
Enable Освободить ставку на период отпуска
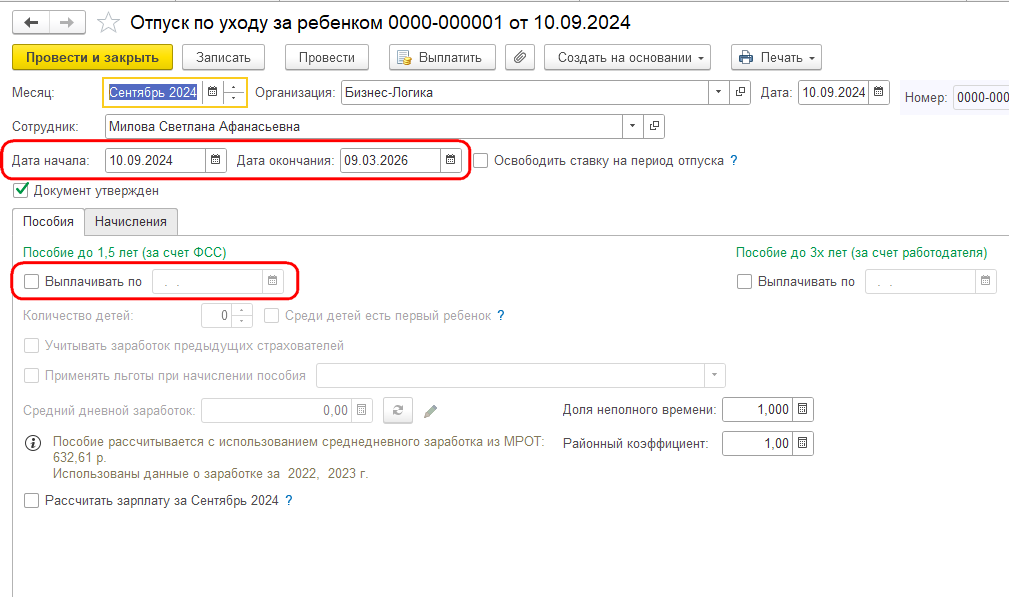pos(481,160)
